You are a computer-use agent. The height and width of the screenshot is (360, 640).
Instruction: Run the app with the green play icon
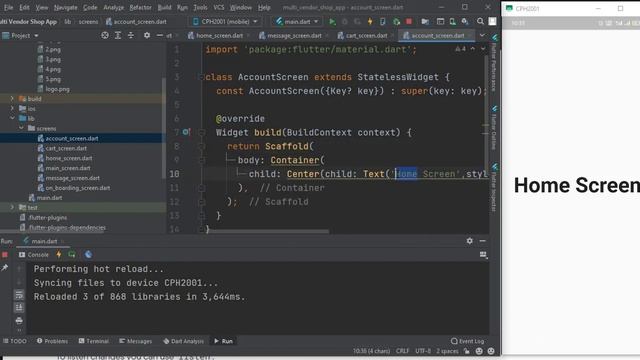tap(332, 22)
